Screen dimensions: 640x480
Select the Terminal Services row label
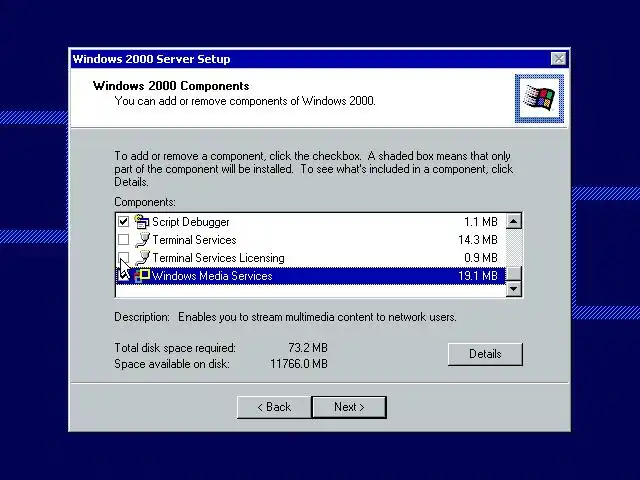(x=194, y=240)
